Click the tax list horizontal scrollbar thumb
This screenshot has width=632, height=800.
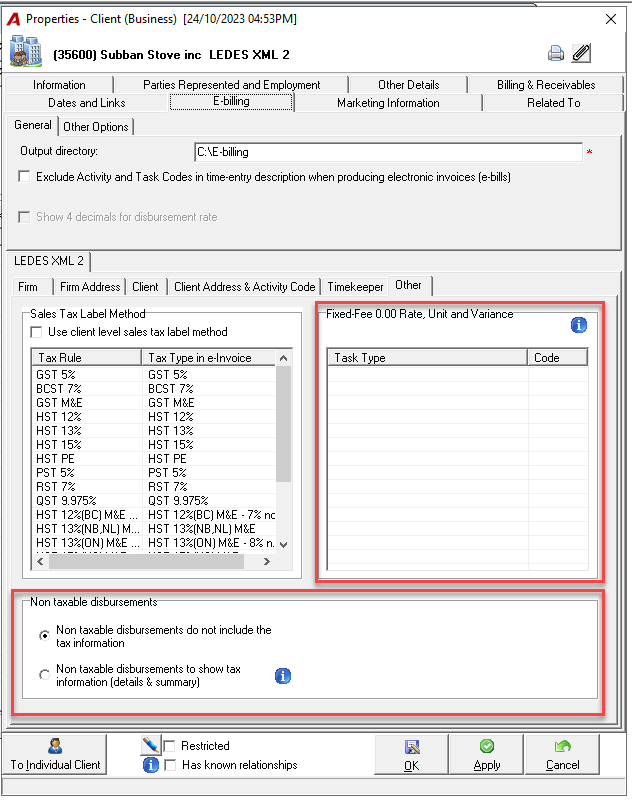pos(146,562)
